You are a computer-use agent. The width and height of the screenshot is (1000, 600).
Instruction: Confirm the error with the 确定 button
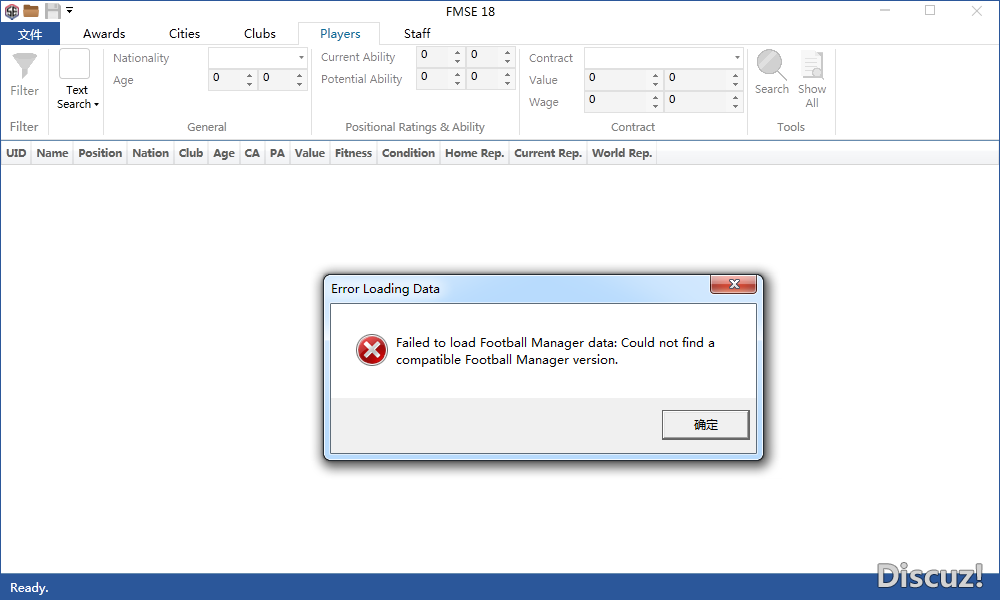pos(705,425)
